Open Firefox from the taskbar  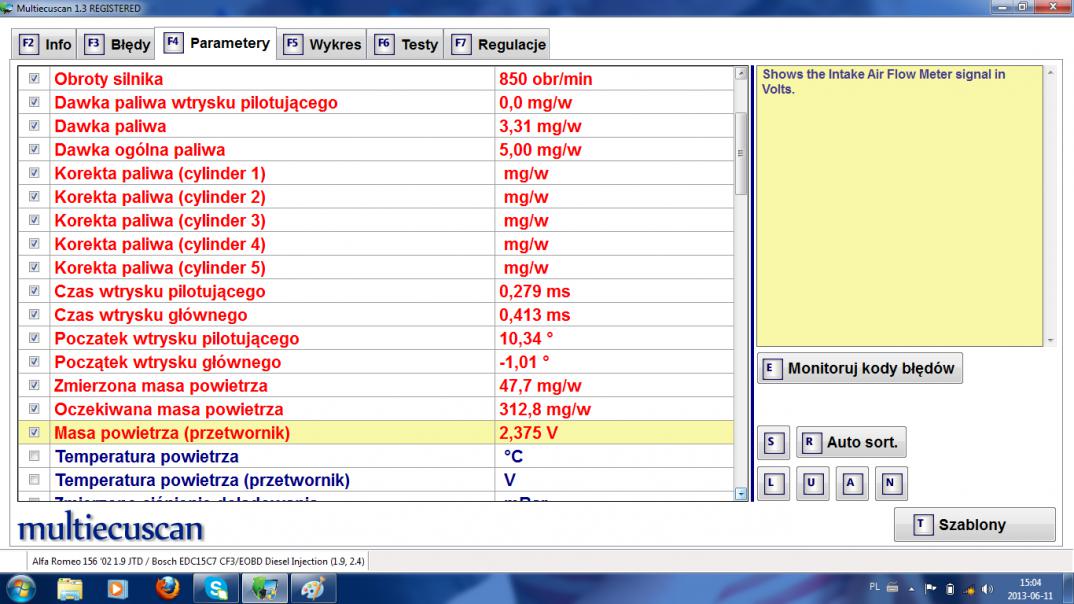167,589
